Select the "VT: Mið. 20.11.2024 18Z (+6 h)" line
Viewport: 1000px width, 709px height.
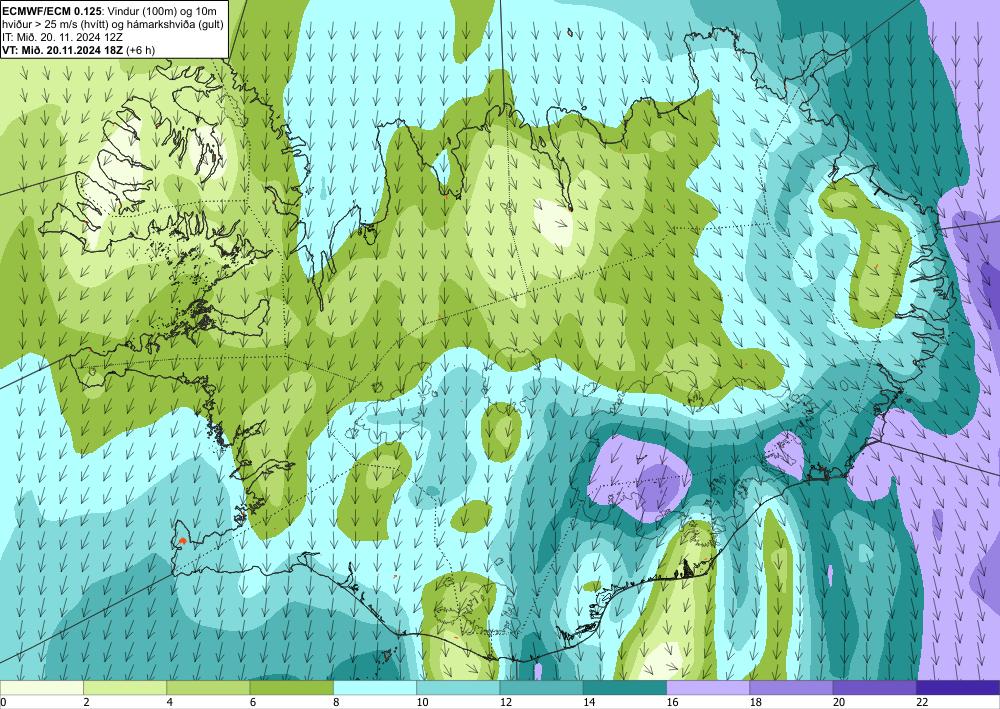click(x=78, y=50)
